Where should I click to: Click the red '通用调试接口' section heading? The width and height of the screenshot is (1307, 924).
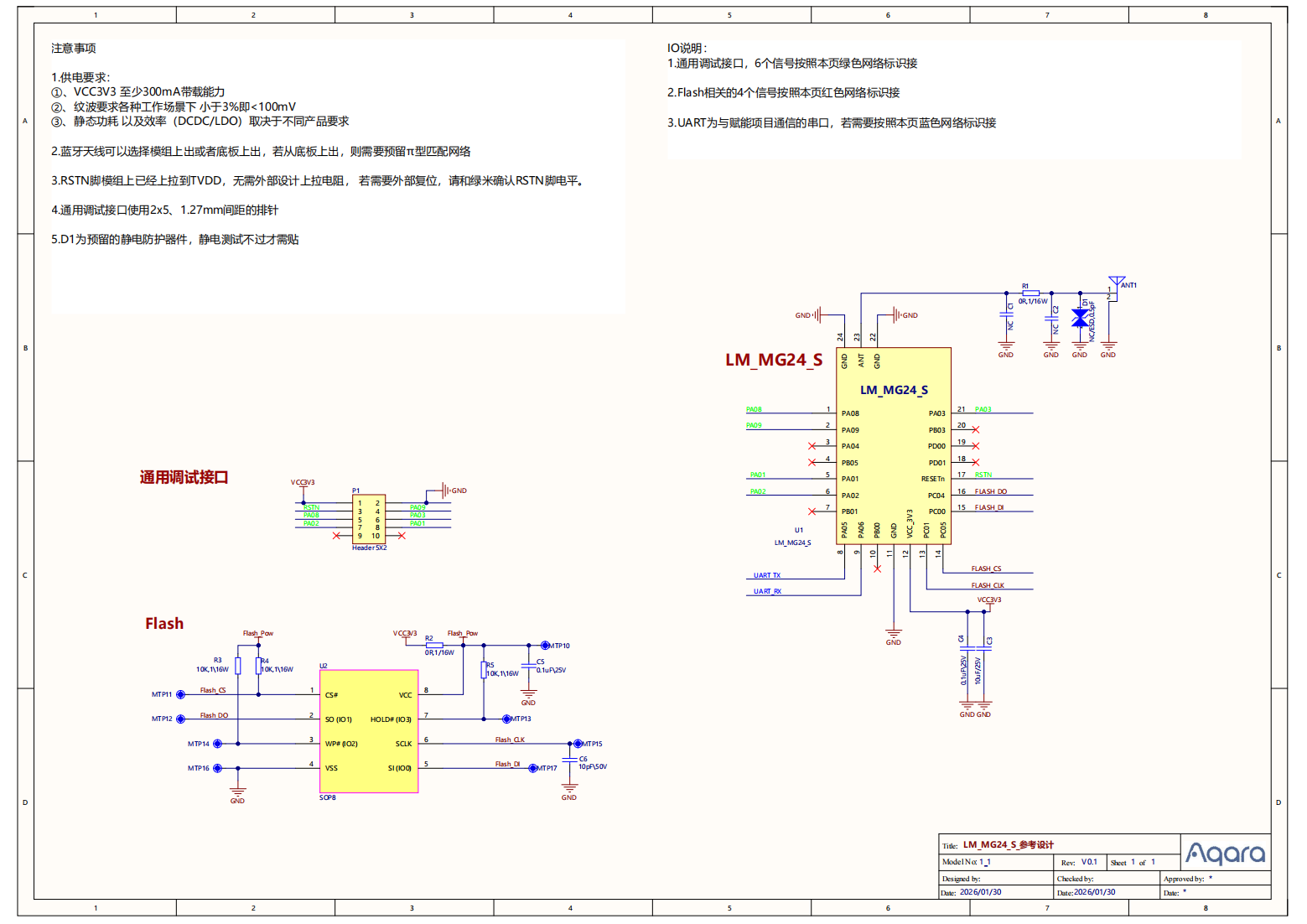184,477
